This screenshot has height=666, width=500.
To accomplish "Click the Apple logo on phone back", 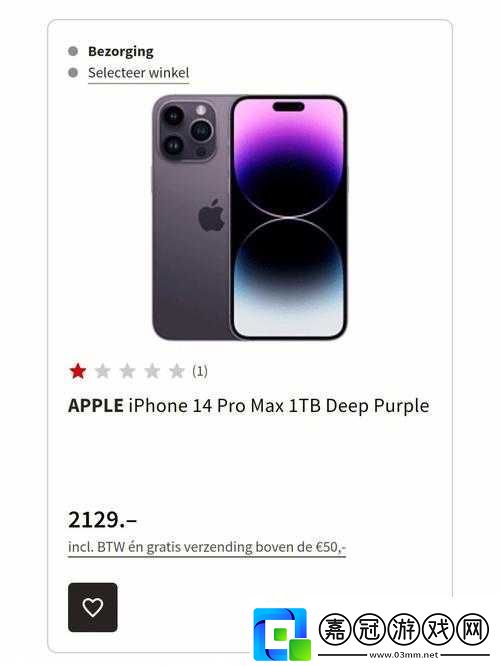I will pyautogui.click(x=212, y=215).
